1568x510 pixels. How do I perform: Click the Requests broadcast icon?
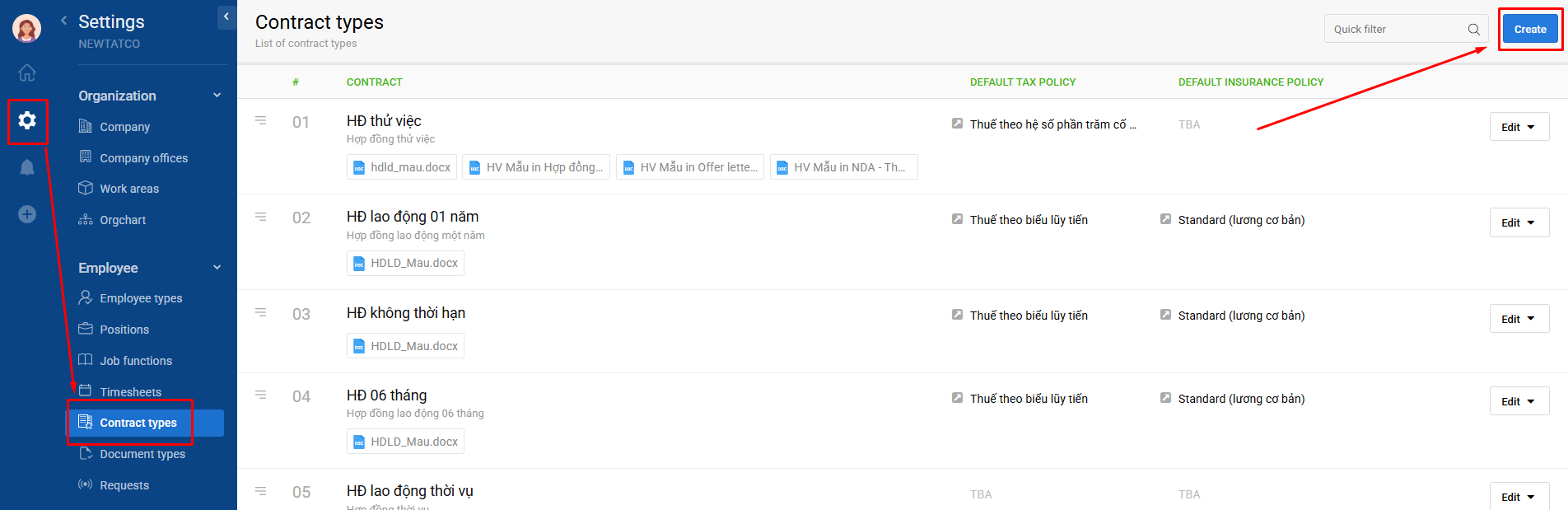coord(85,484)
